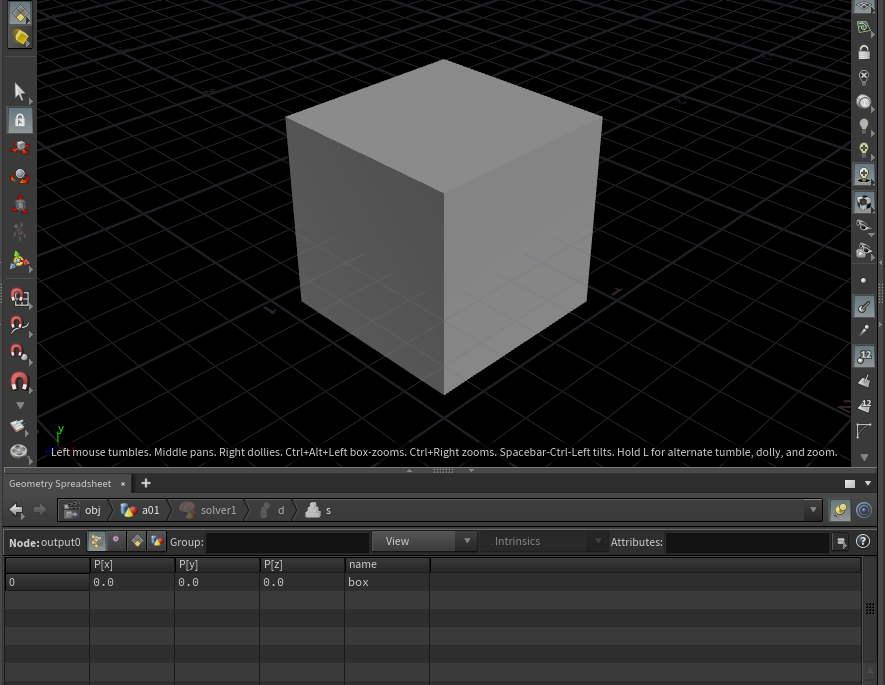Go back in network path
Screen dimensions: 885x685
tap(16, 510)
